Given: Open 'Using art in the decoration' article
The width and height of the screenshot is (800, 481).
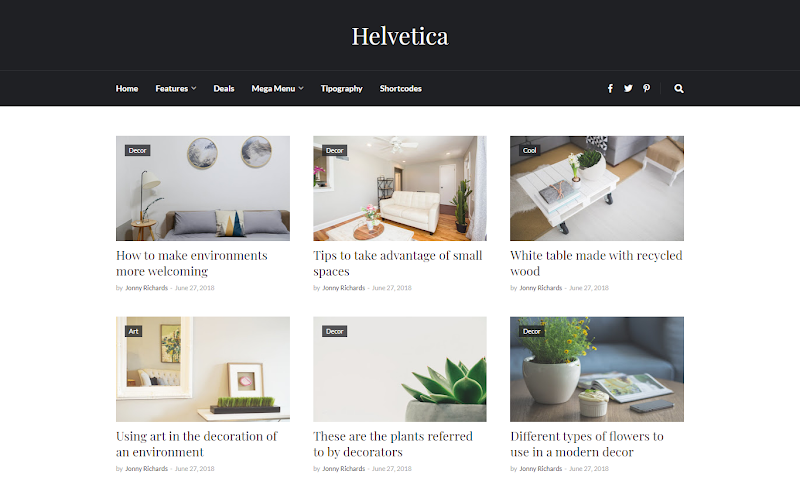Looking at the screenshot, I should (196, 444).
